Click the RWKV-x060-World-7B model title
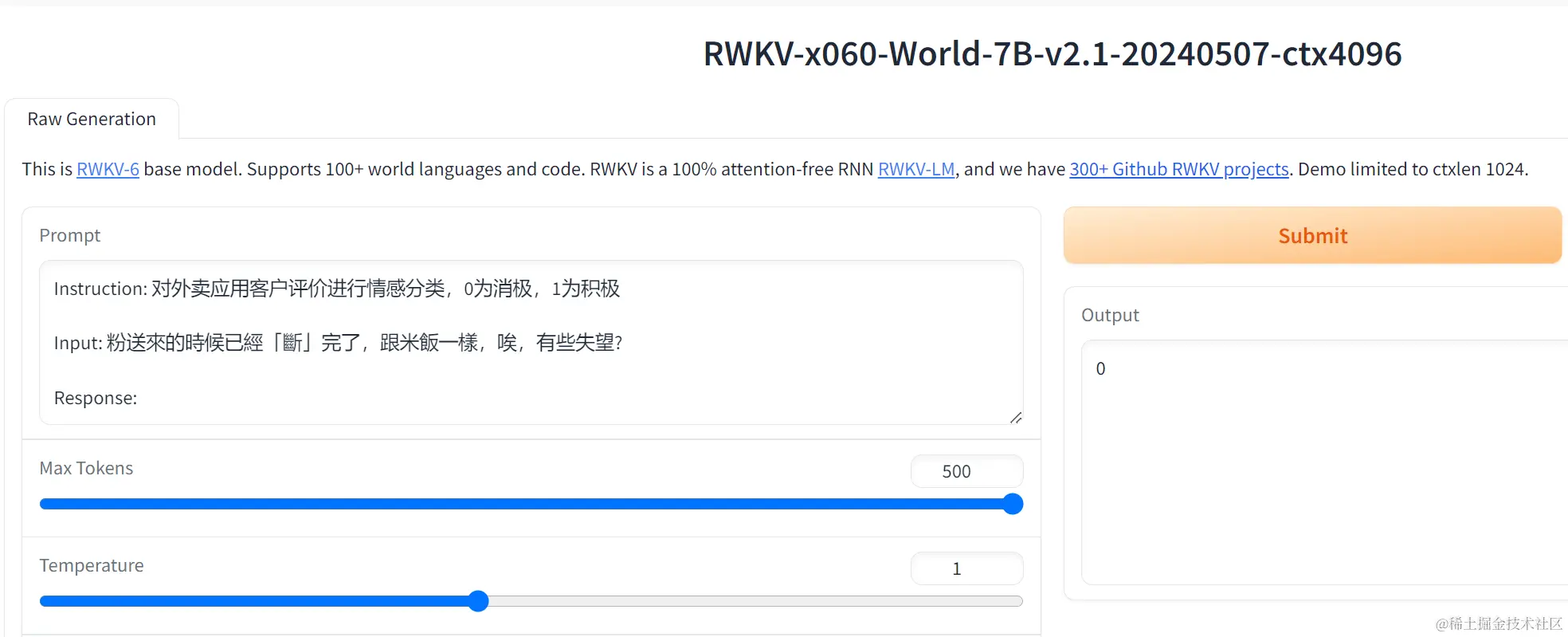1568x637 pixels. point(1053,54)
